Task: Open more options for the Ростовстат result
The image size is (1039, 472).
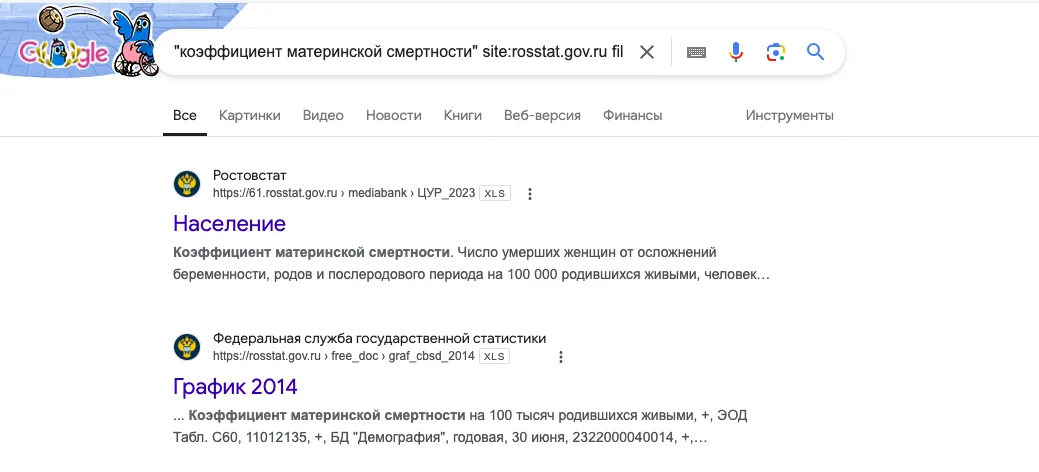Action: [529, 194]
